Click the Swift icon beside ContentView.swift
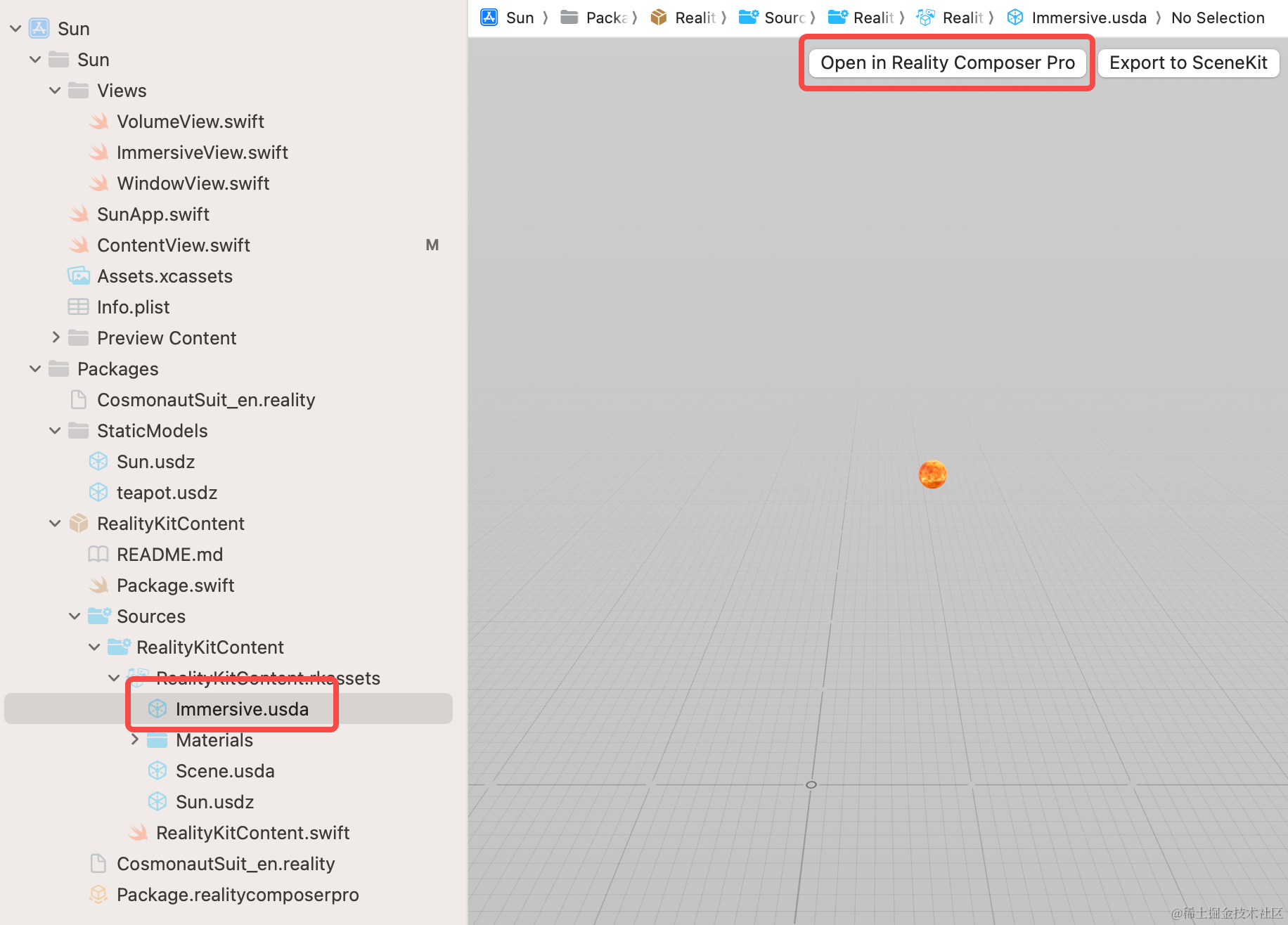 (x=79, y=245)
